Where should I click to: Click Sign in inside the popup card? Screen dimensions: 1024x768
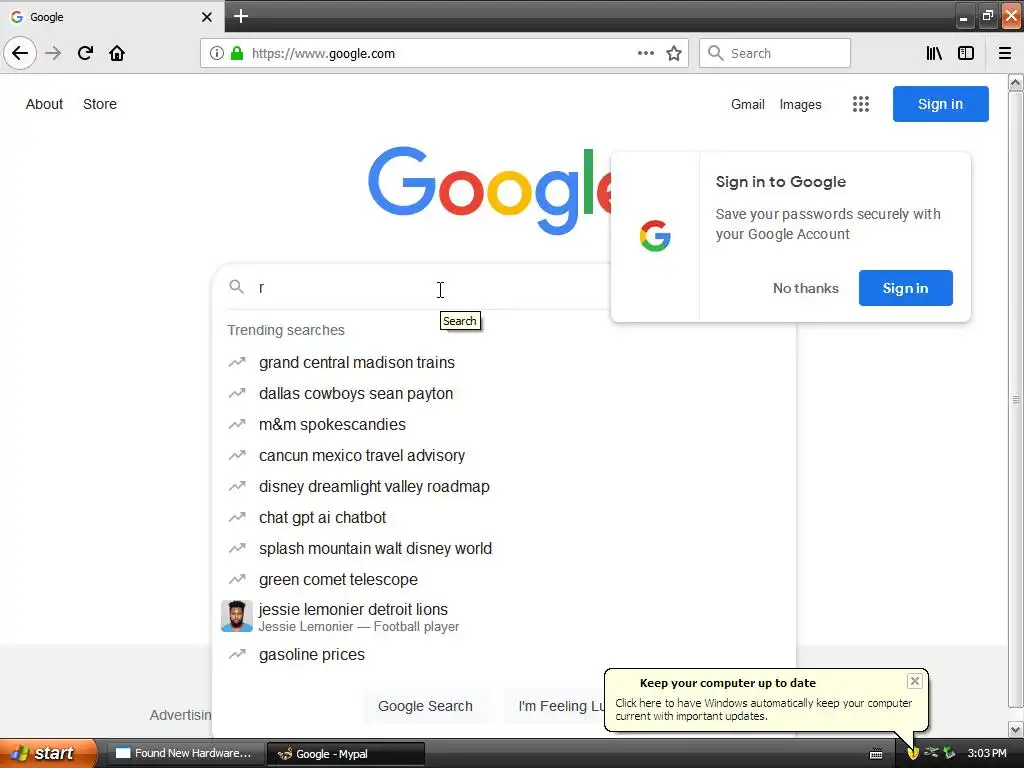[905, 288]
